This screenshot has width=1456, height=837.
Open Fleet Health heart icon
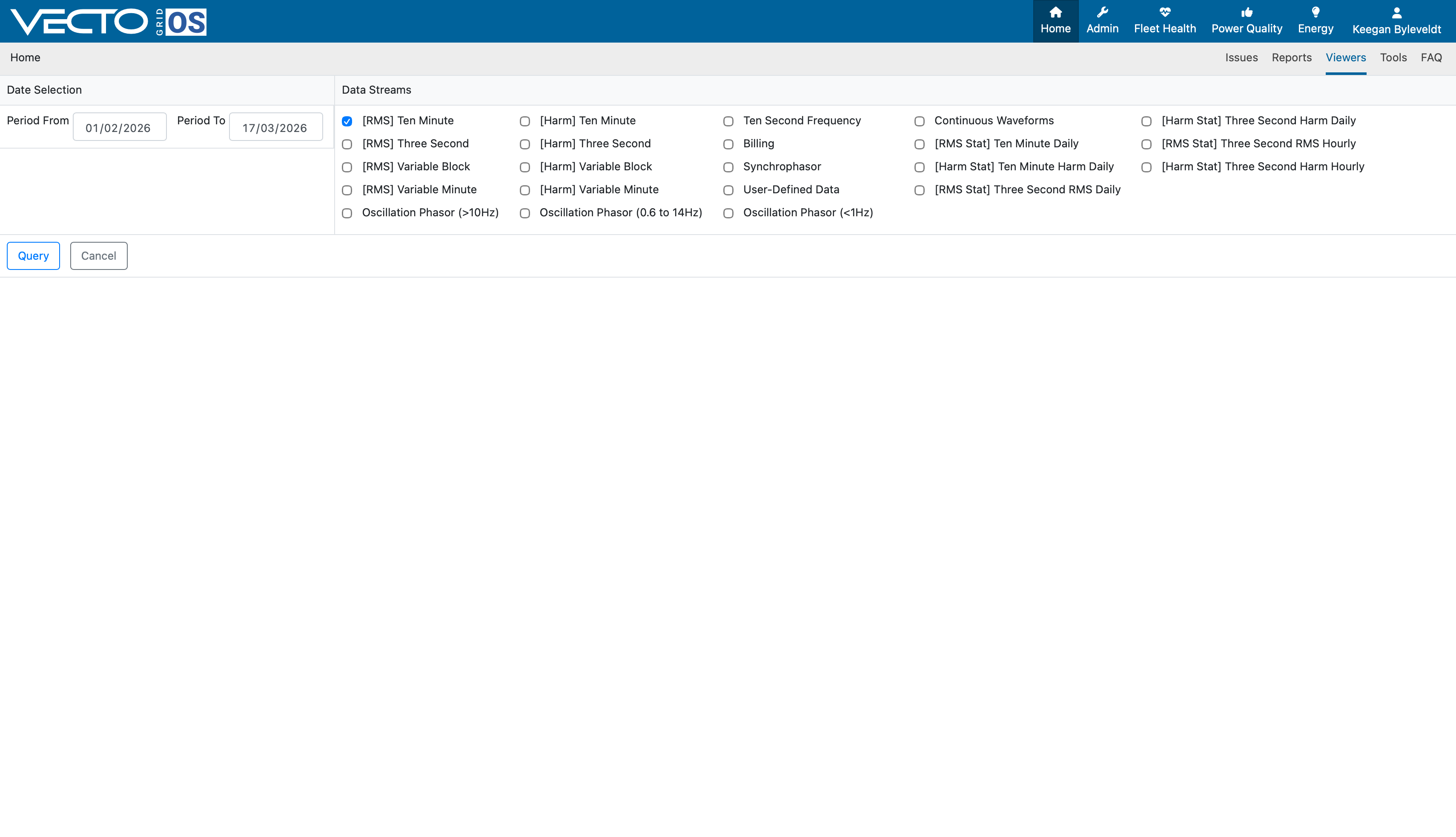point(1164,13)
